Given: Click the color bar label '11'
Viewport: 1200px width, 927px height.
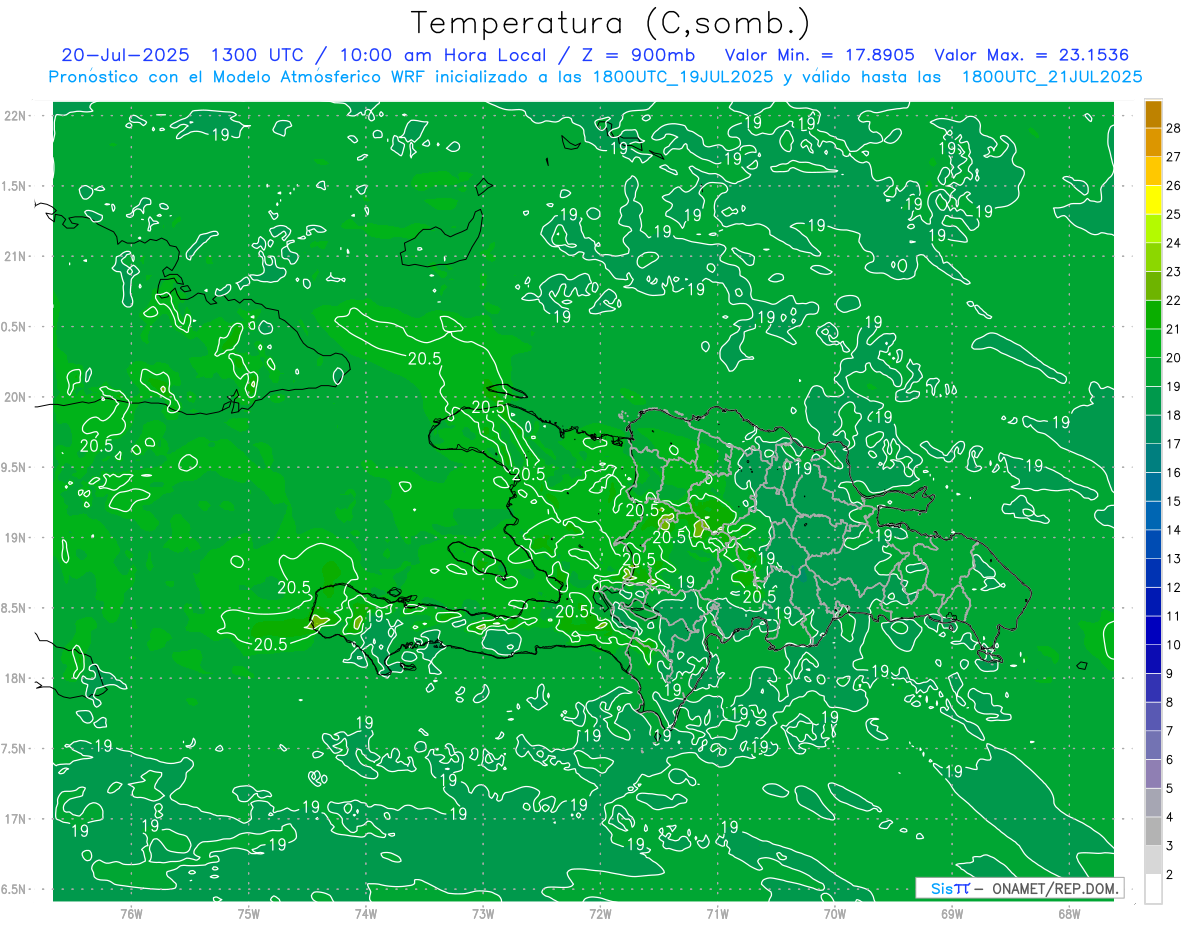Looking at the screenshot, I should (1174, 616).
